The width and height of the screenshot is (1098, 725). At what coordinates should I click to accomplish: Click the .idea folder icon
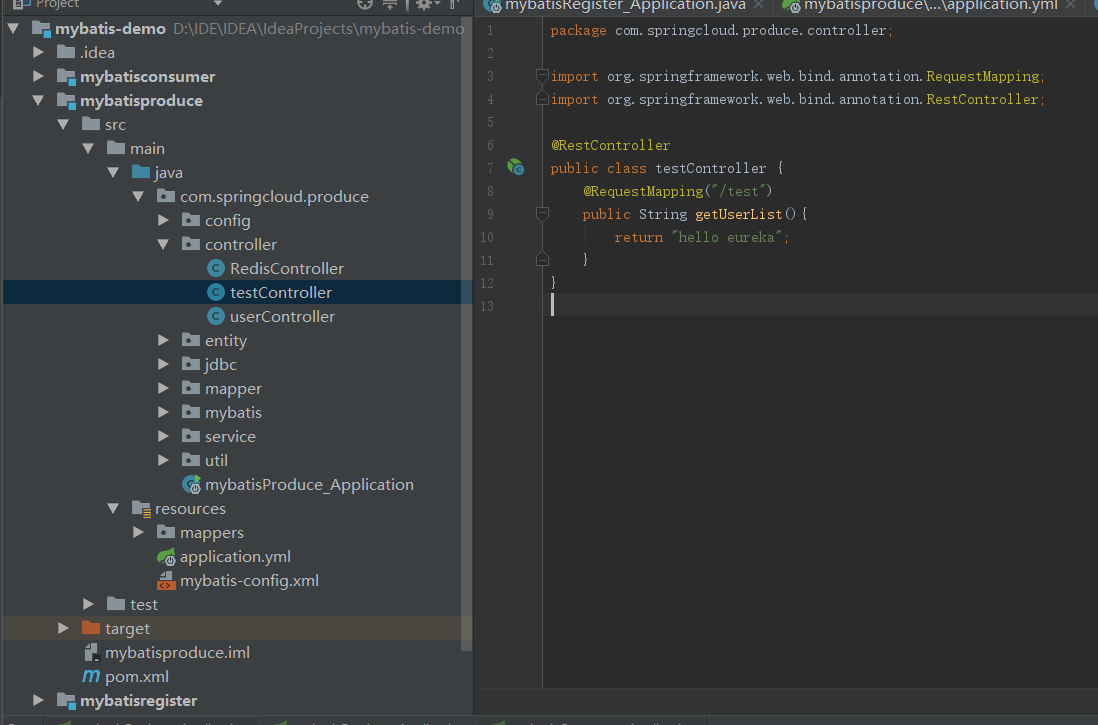66,53
